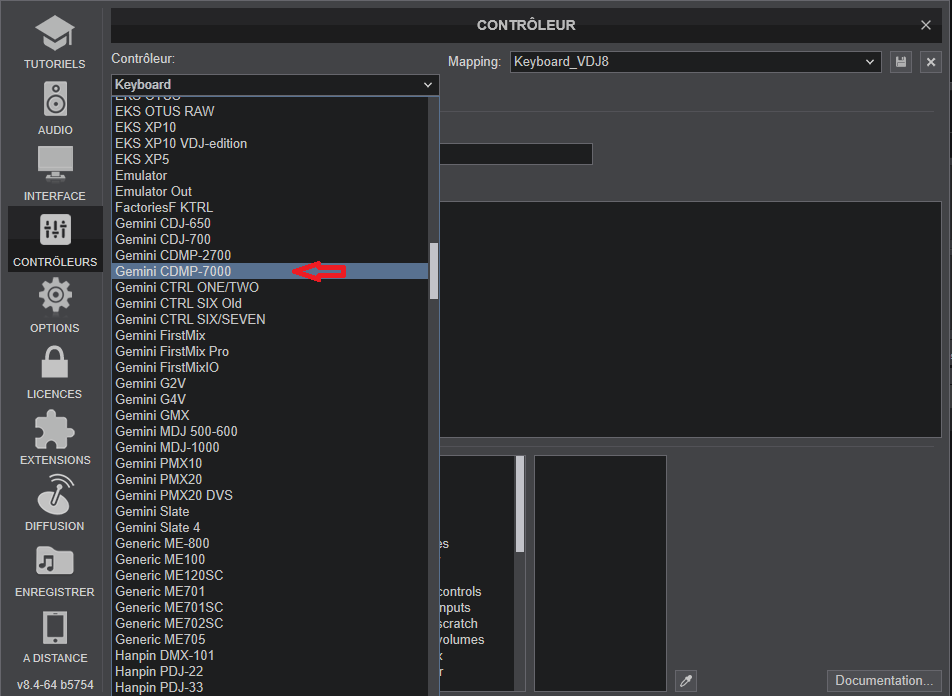Choose Hanpin DMX-101
The width and height of the screenshot is (952, 696).
click(x=270, y=655)
